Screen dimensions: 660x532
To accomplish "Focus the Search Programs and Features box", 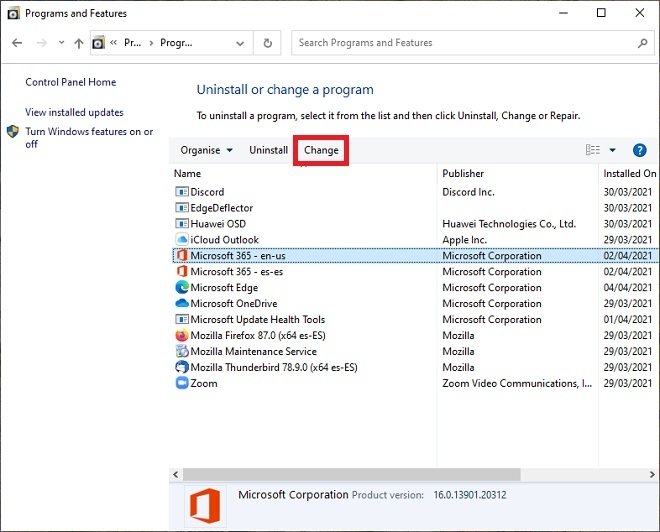I will coord(473,43).
